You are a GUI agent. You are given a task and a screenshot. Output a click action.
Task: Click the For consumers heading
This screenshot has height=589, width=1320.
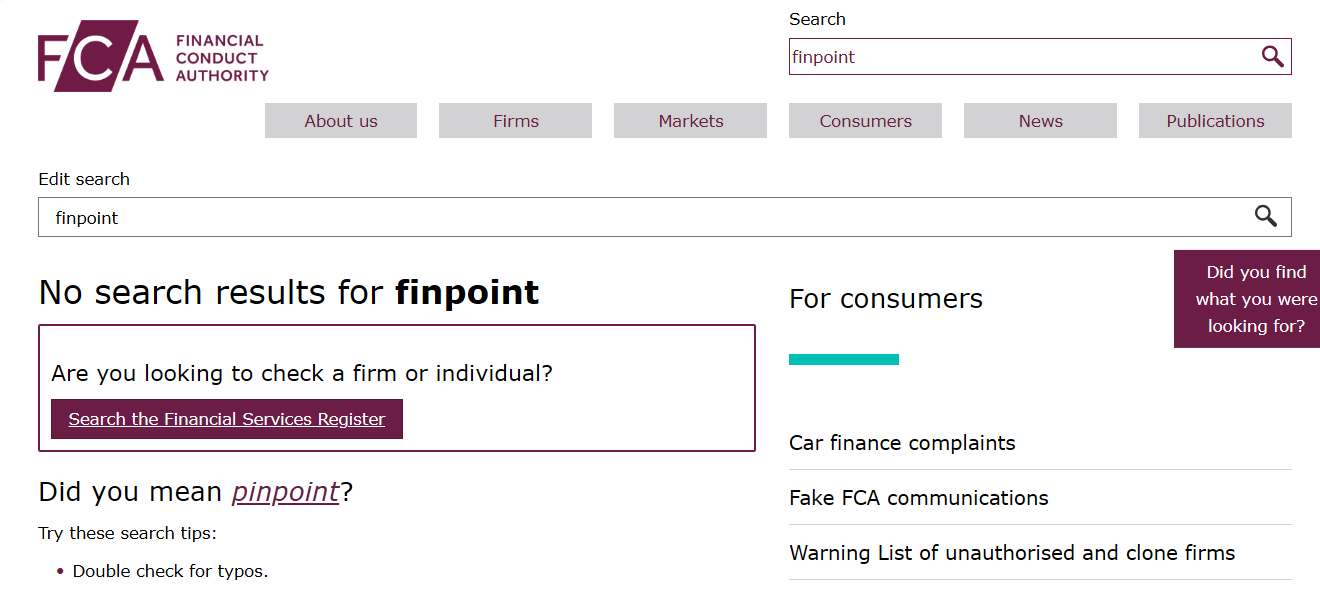[885, 298]
